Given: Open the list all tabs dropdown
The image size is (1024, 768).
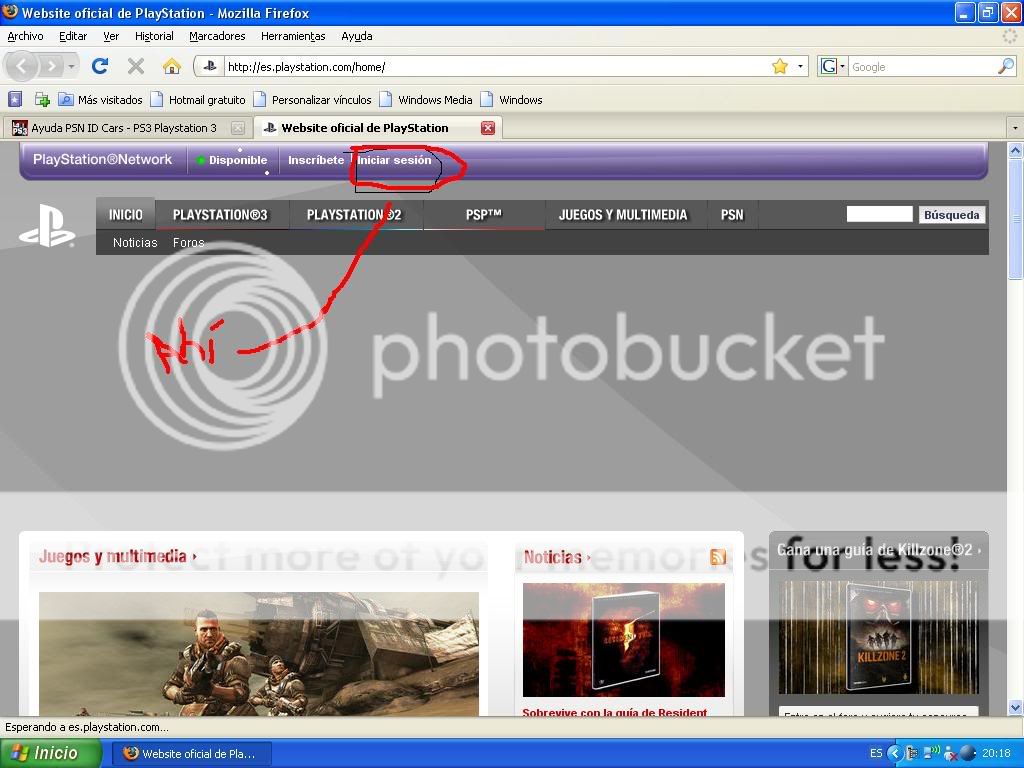Looking at the screenshot, I should 1014,128.
